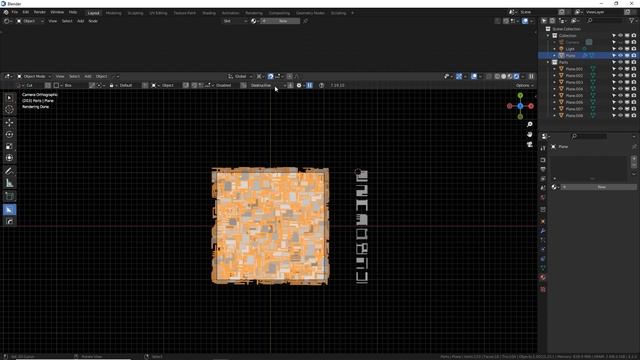Click the outliner filter funnel icon
640x360 pixels.
tap(632, 20)
